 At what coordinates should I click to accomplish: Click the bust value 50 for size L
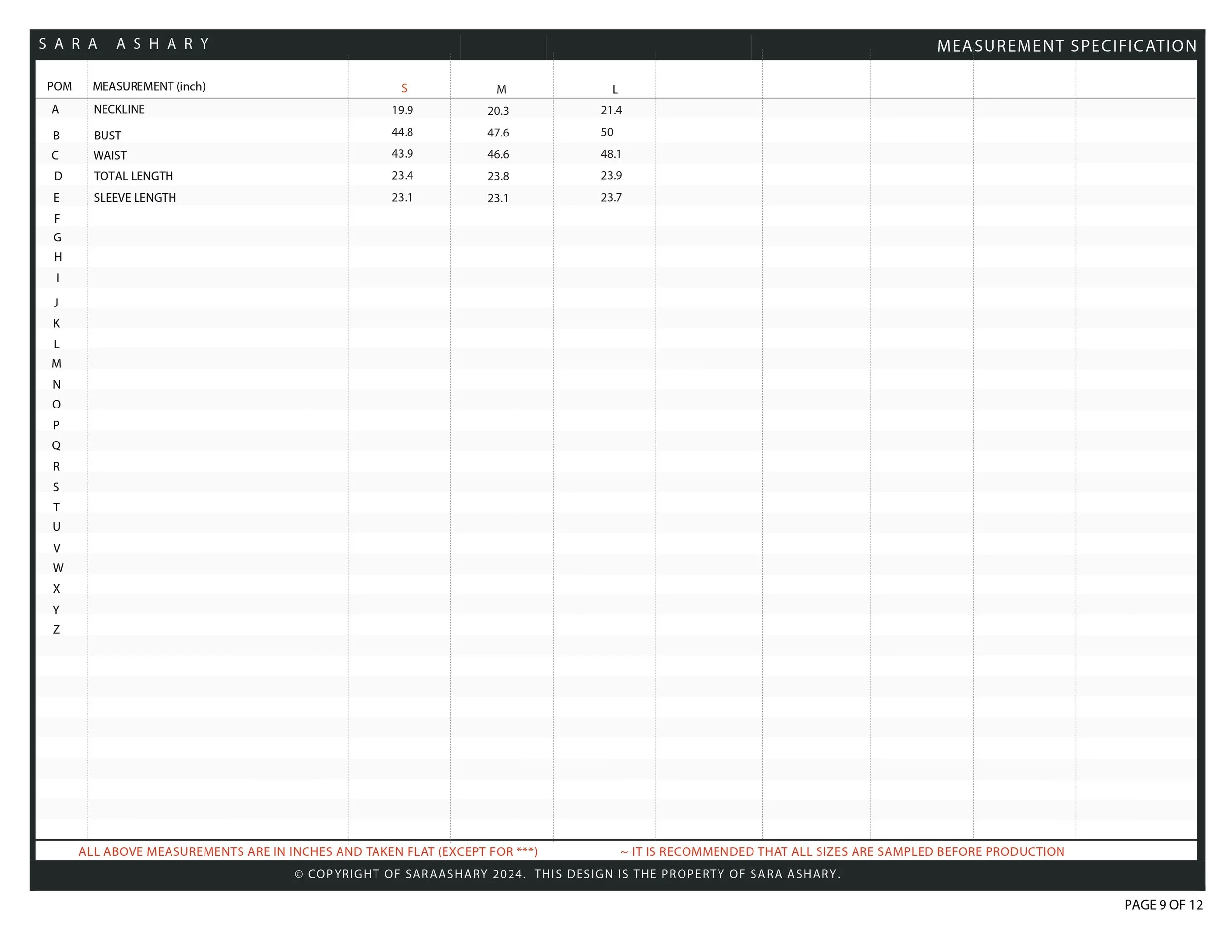(x=607, y=132)
